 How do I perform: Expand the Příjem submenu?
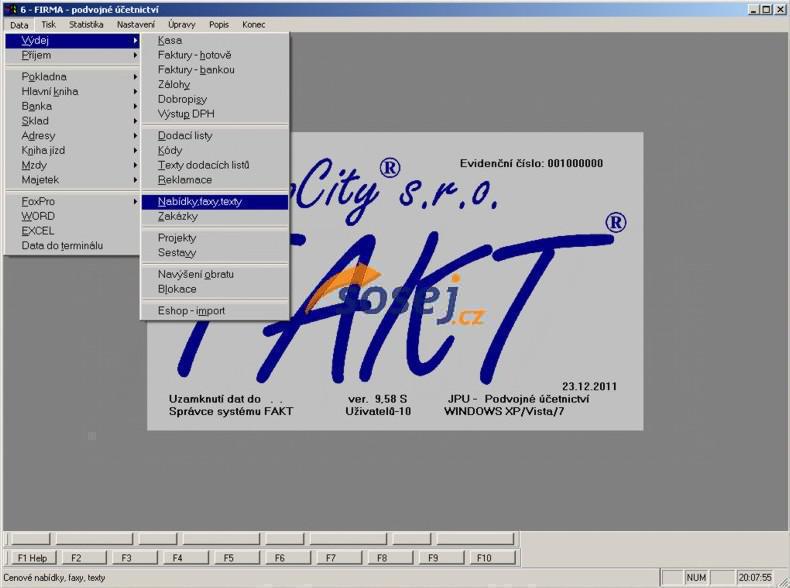coord(73,55)
